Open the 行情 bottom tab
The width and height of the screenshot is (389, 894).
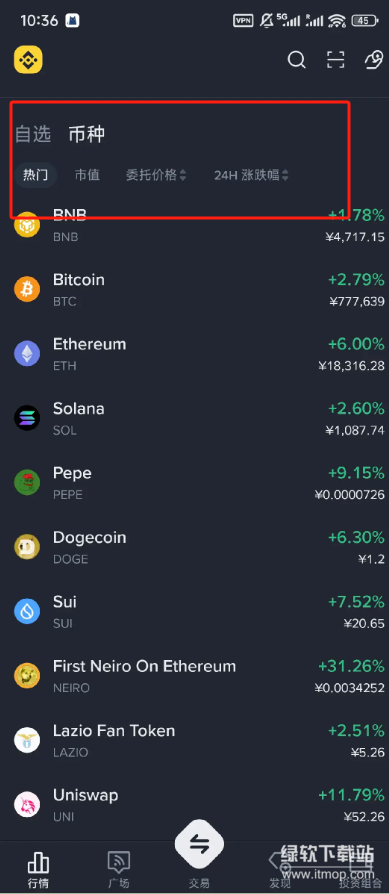click(x=38, y=869)
